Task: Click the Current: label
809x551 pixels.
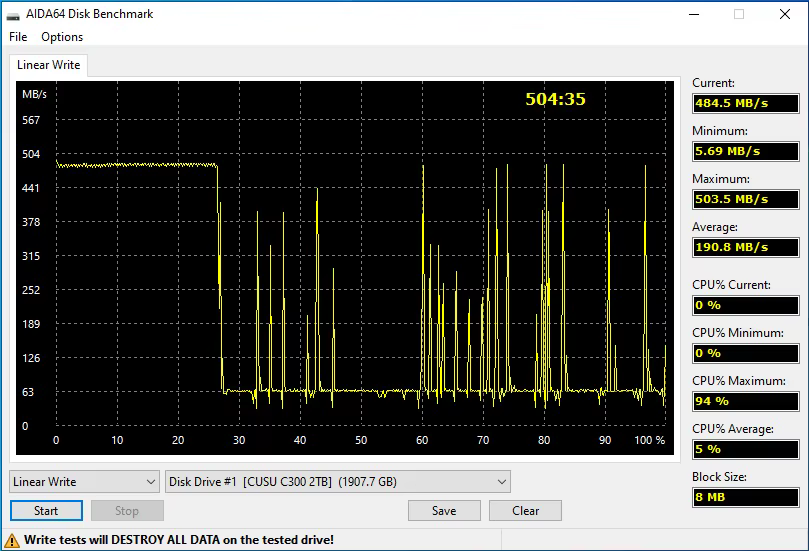Action: point(713,83)
